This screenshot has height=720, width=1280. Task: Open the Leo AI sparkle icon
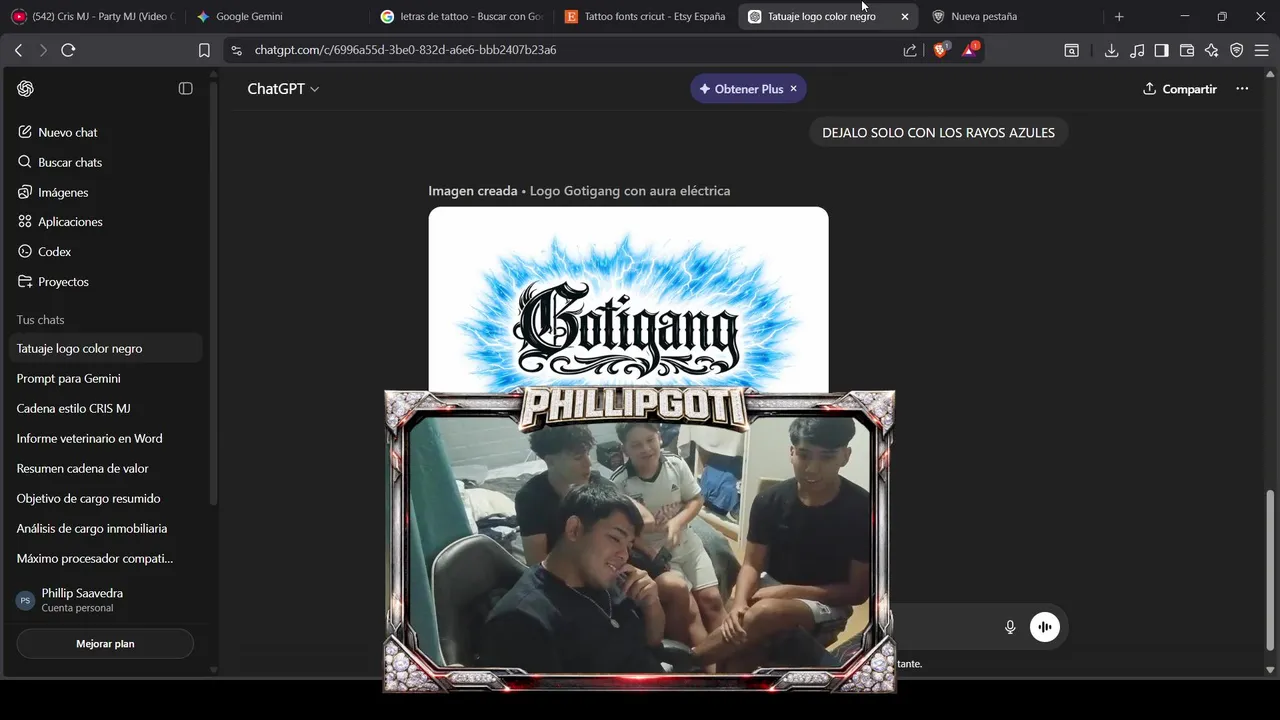click(1212, 50)
